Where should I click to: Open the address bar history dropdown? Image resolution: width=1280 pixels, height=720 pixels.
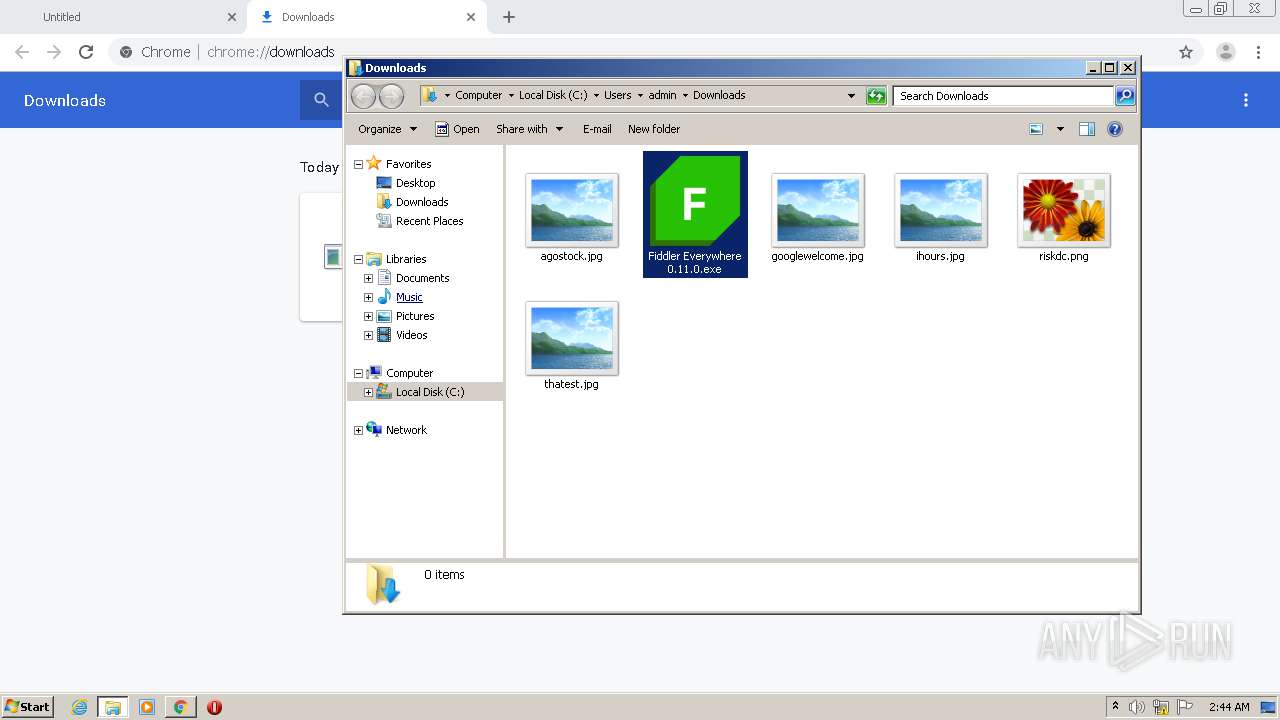tap(851, 96)
